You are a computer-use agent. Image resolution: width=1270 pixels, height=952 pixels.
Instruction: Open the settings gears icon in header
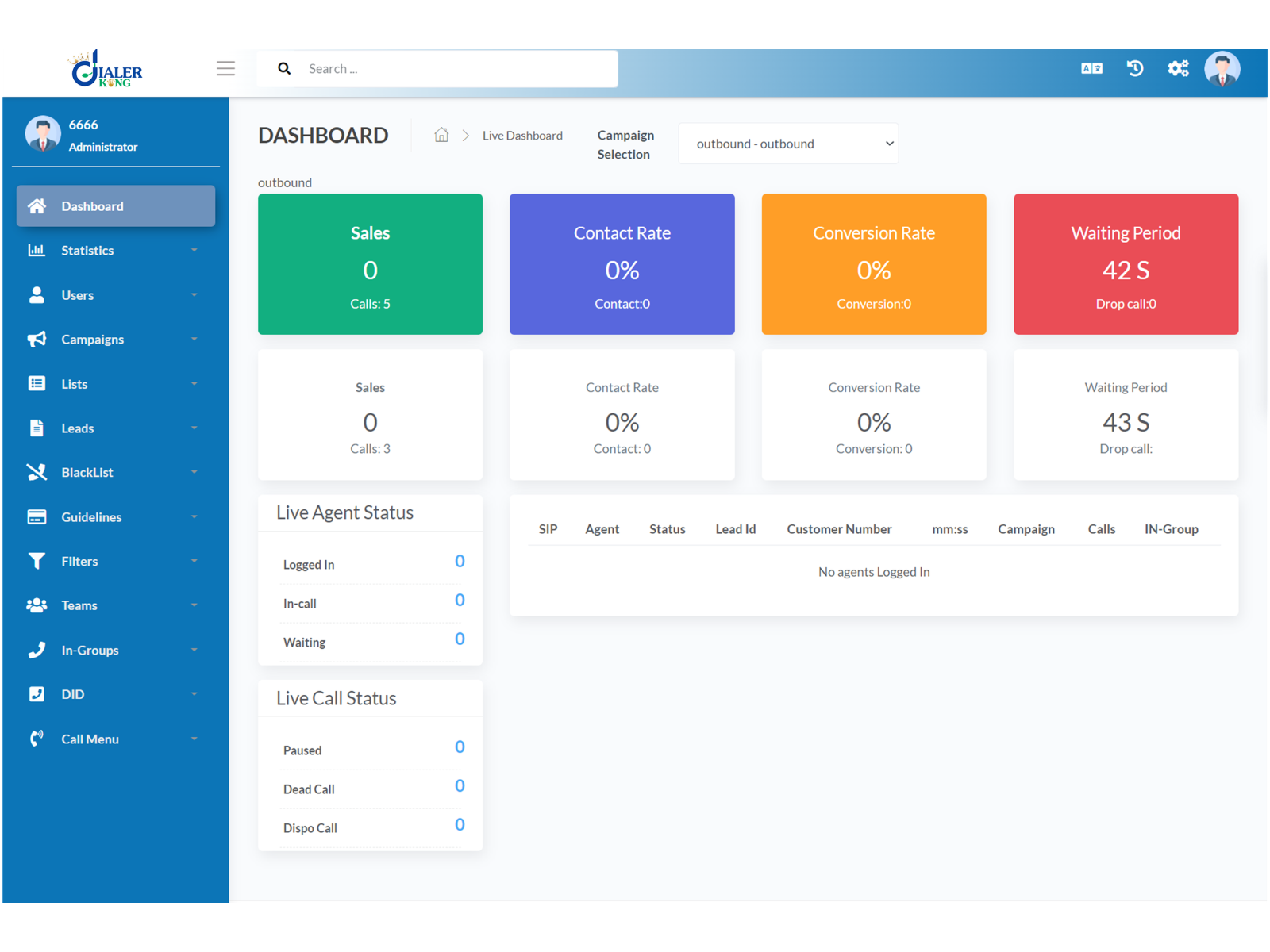1178,68
